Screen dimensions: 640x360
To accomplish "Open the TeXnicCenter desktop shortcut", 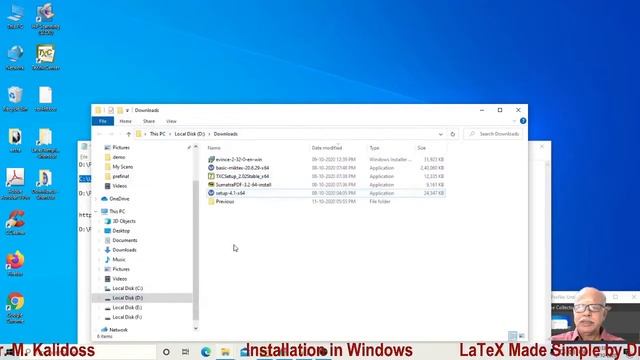I will (46, 57).
